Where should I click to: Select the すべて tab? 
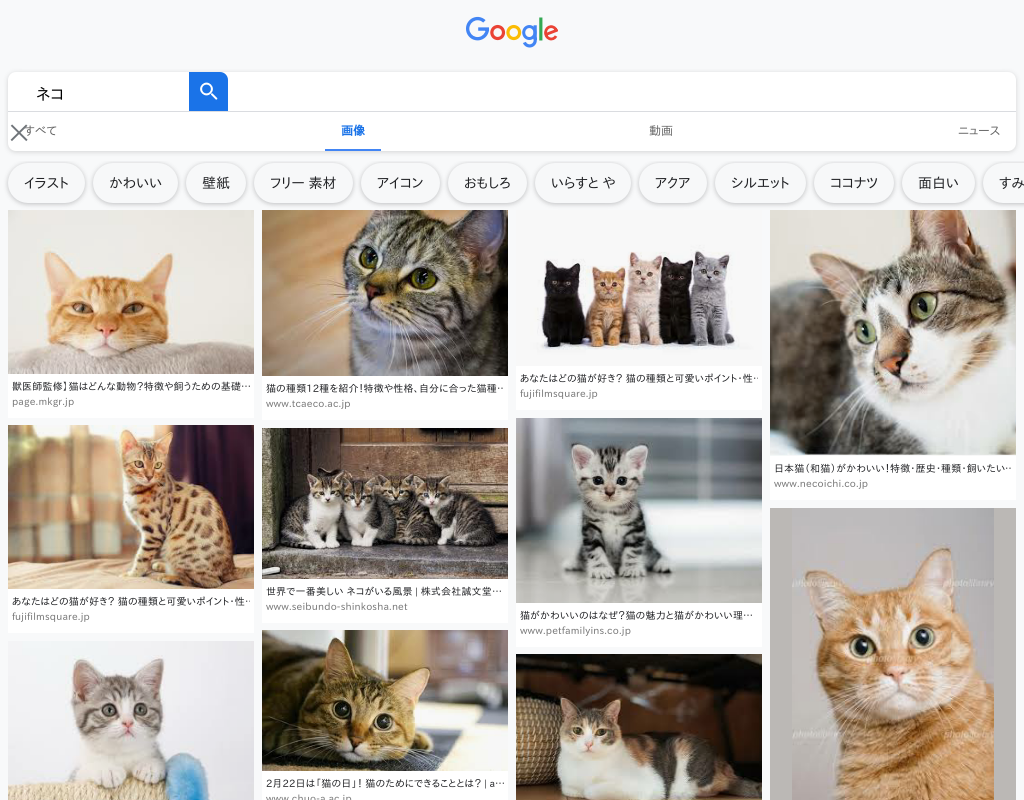[x=44, y=131]
